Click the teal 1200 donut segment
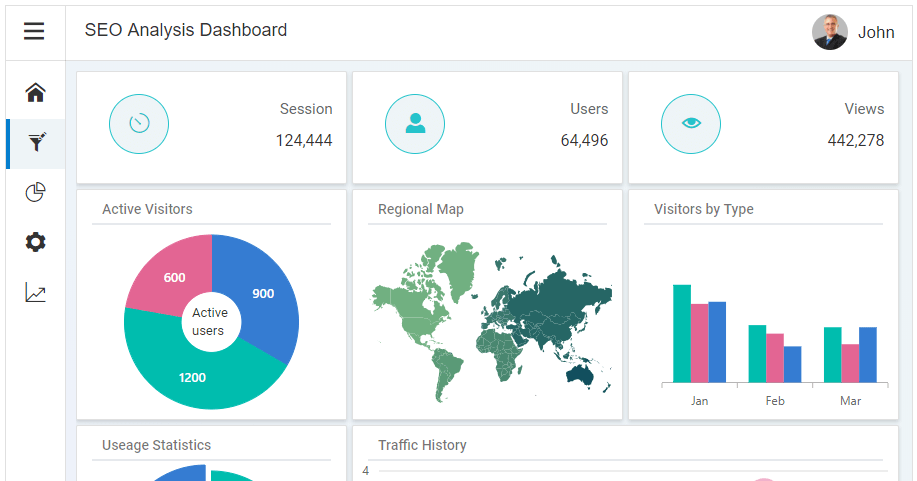The height and width of the screenshot is (481, 917). [192, 377]
